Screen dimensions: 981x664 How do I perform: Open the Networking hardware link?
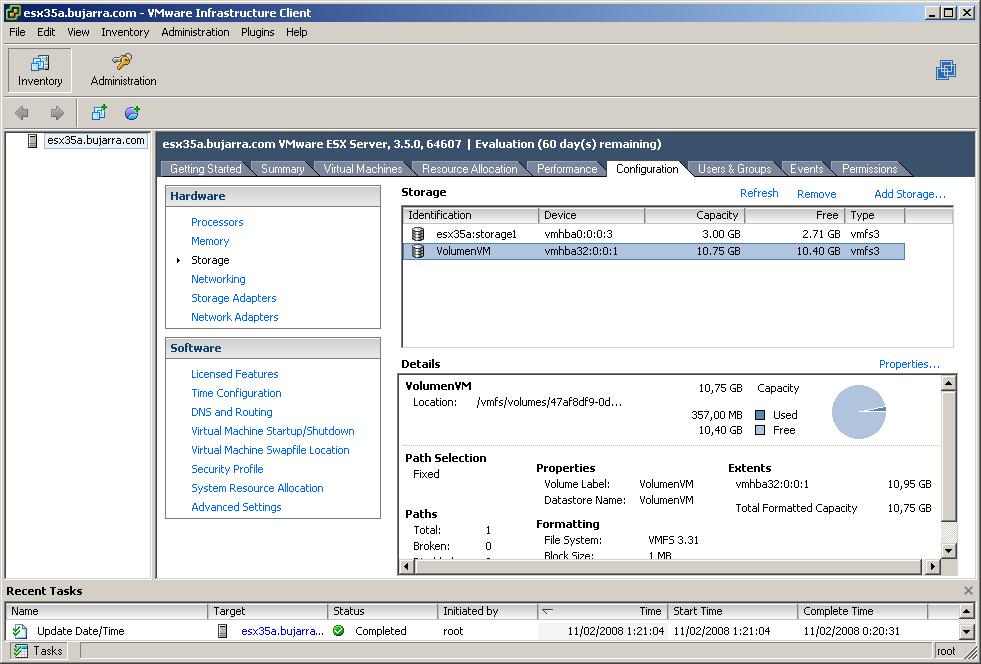point(218,279)
